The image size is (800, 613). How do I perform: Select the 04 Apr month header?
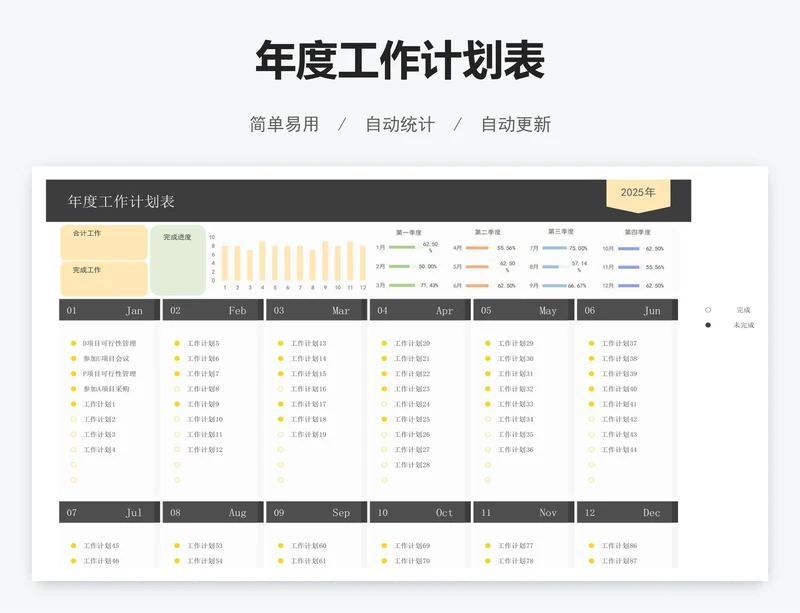coord(420,310)
